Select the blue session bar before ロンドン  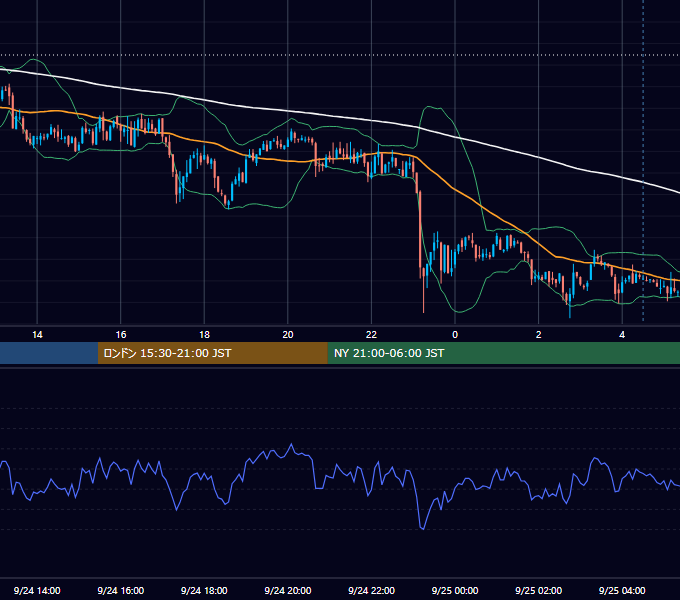[x=49, y=353]
